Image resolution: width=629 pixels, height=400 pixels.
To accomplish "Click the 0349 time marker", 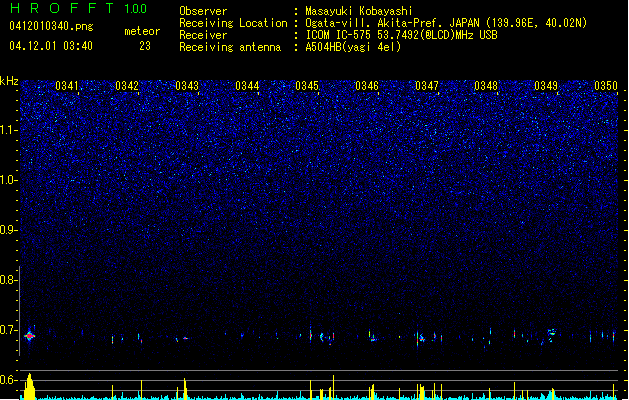I will [x=546, y=86].
